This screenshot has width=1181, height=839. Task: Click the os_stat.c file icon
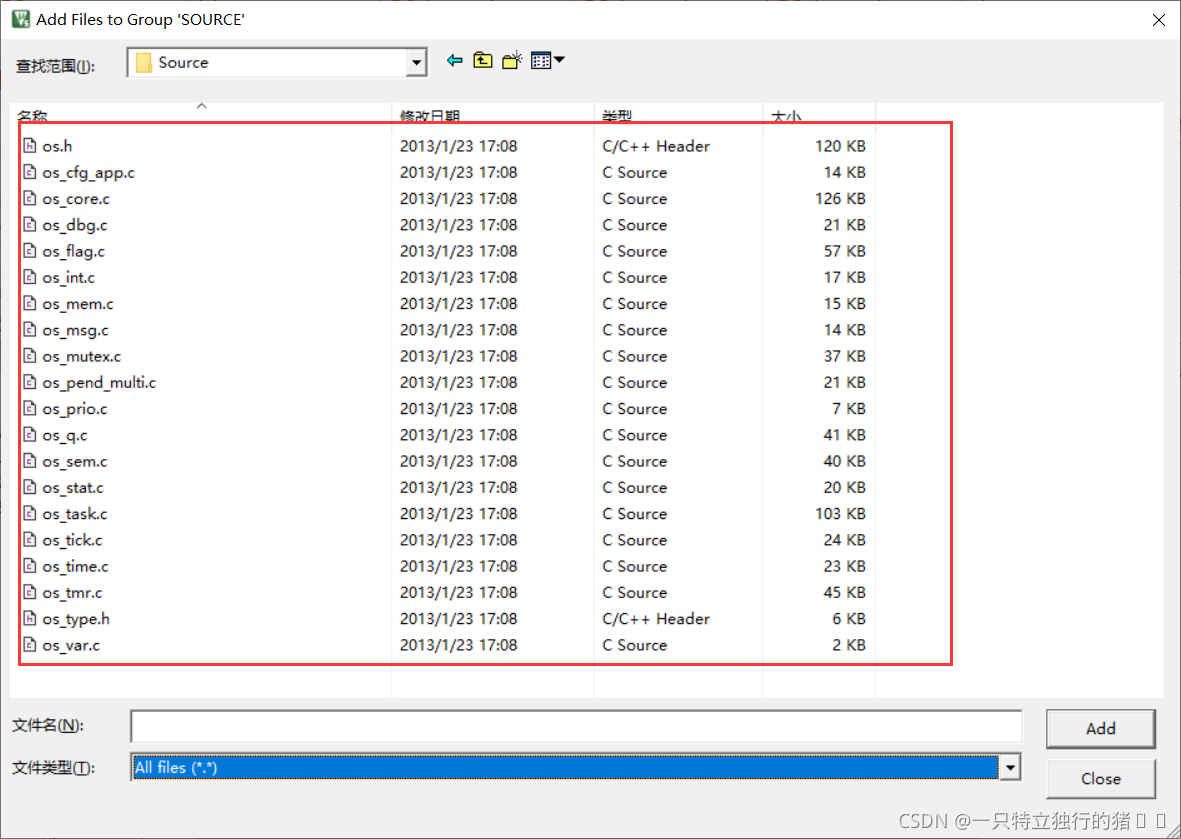pos(29,487)
